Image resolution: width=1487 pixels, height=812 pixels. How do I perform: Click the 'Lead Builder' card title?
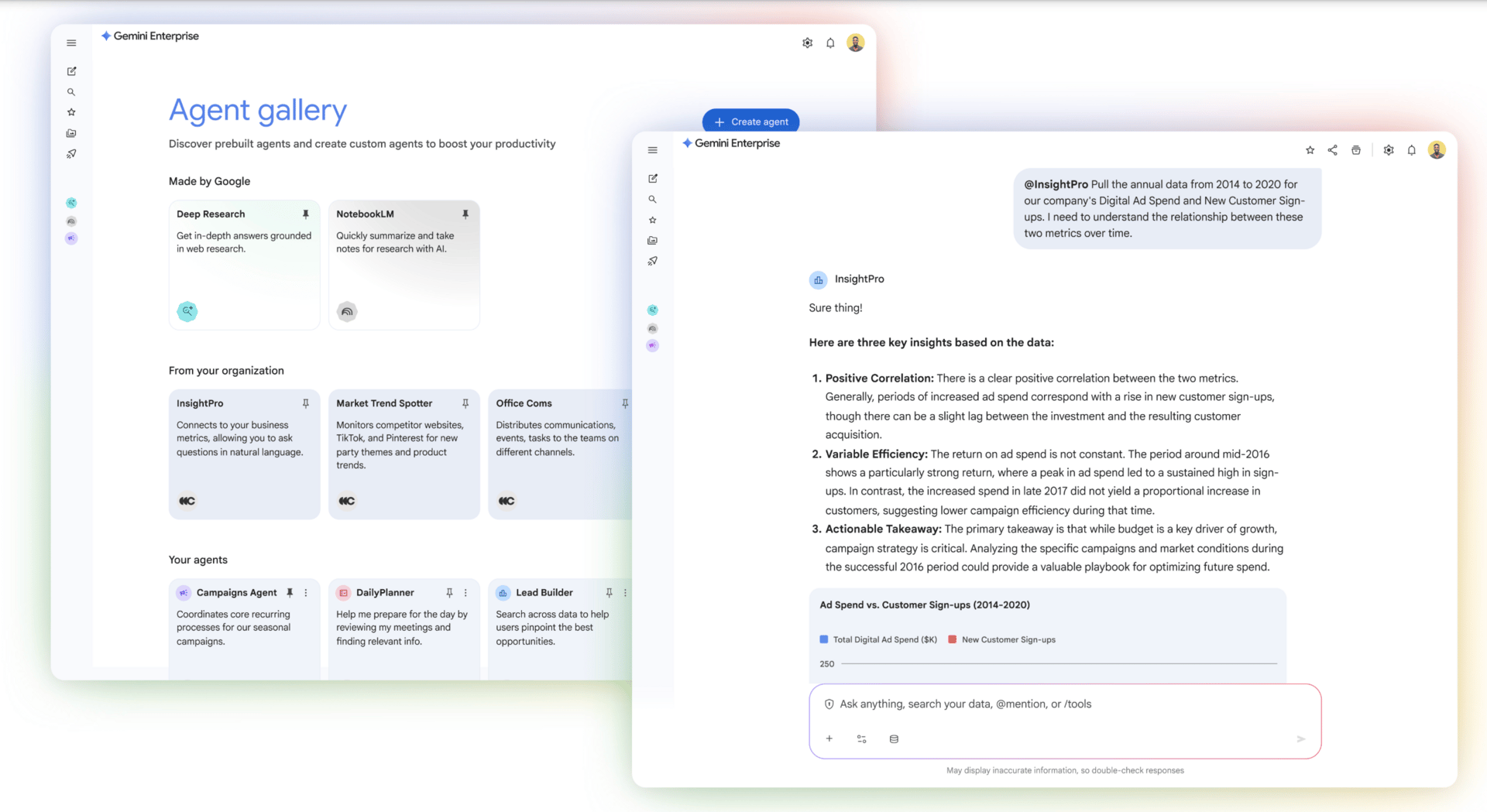(x=544, y=593)
